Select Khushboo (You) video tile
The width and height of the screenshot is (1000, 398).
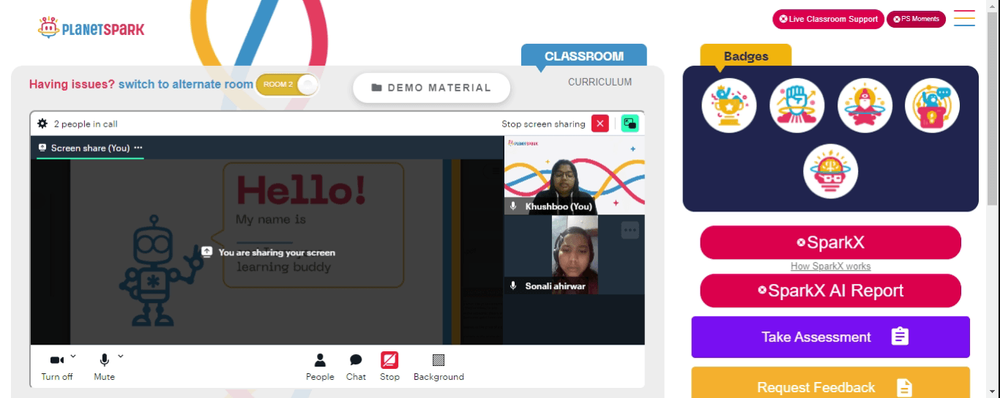pyautogui.click(x=574, y=175)
